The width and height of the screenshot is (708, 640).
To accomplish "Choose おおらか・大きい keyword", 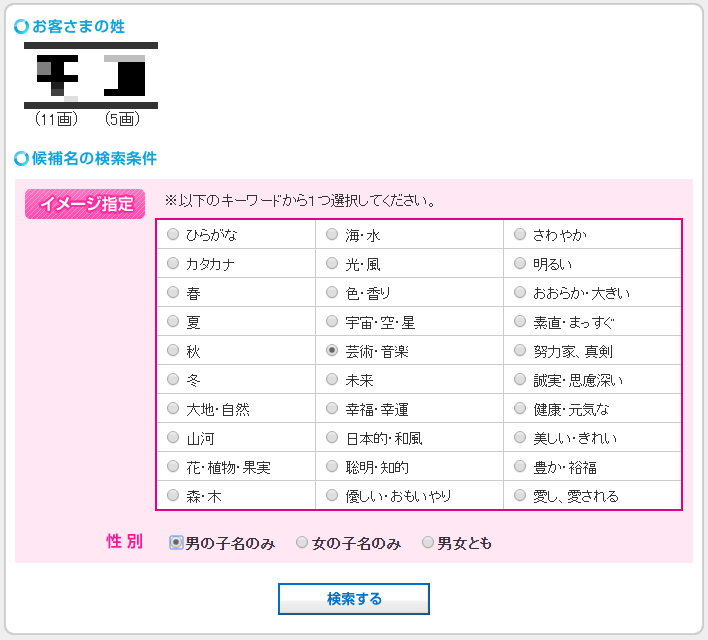I will click(520, 292).
